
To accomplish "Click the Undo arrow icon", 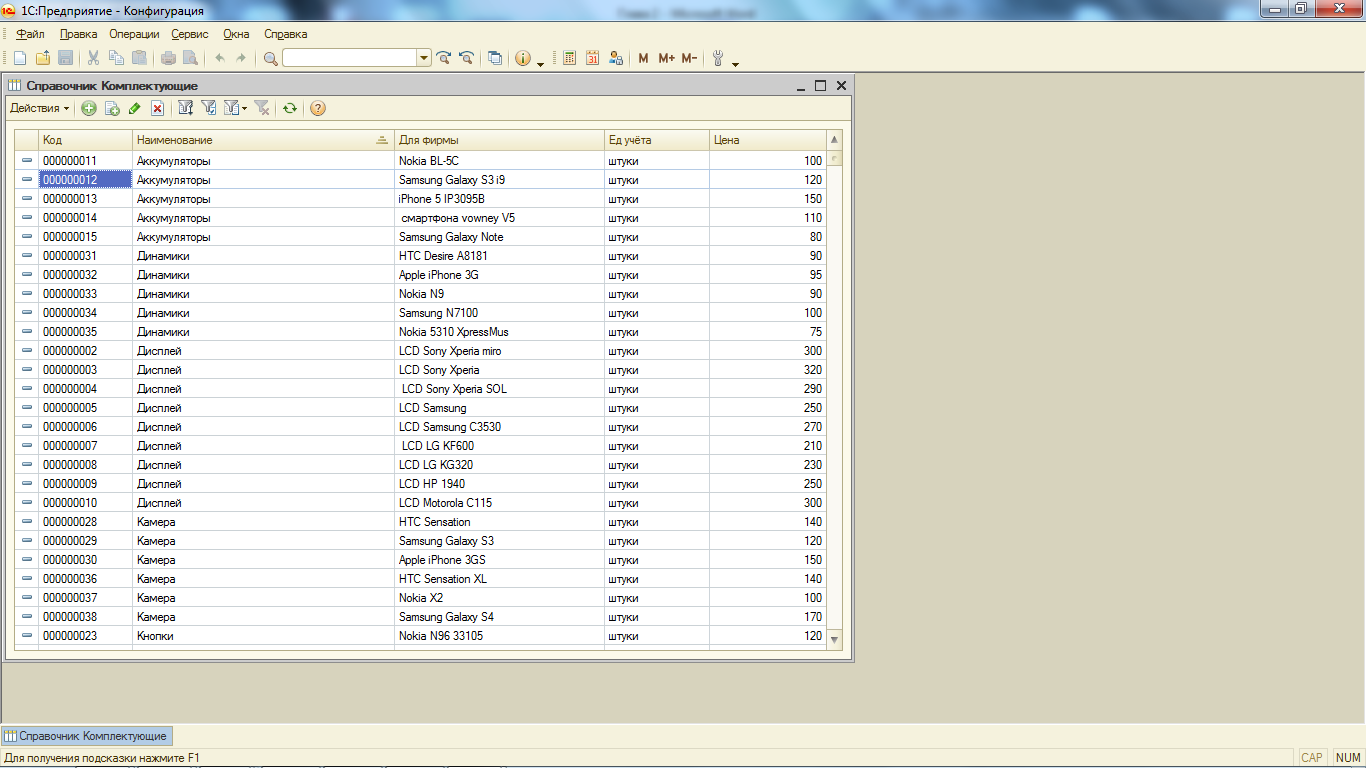I will coord(220,58).
